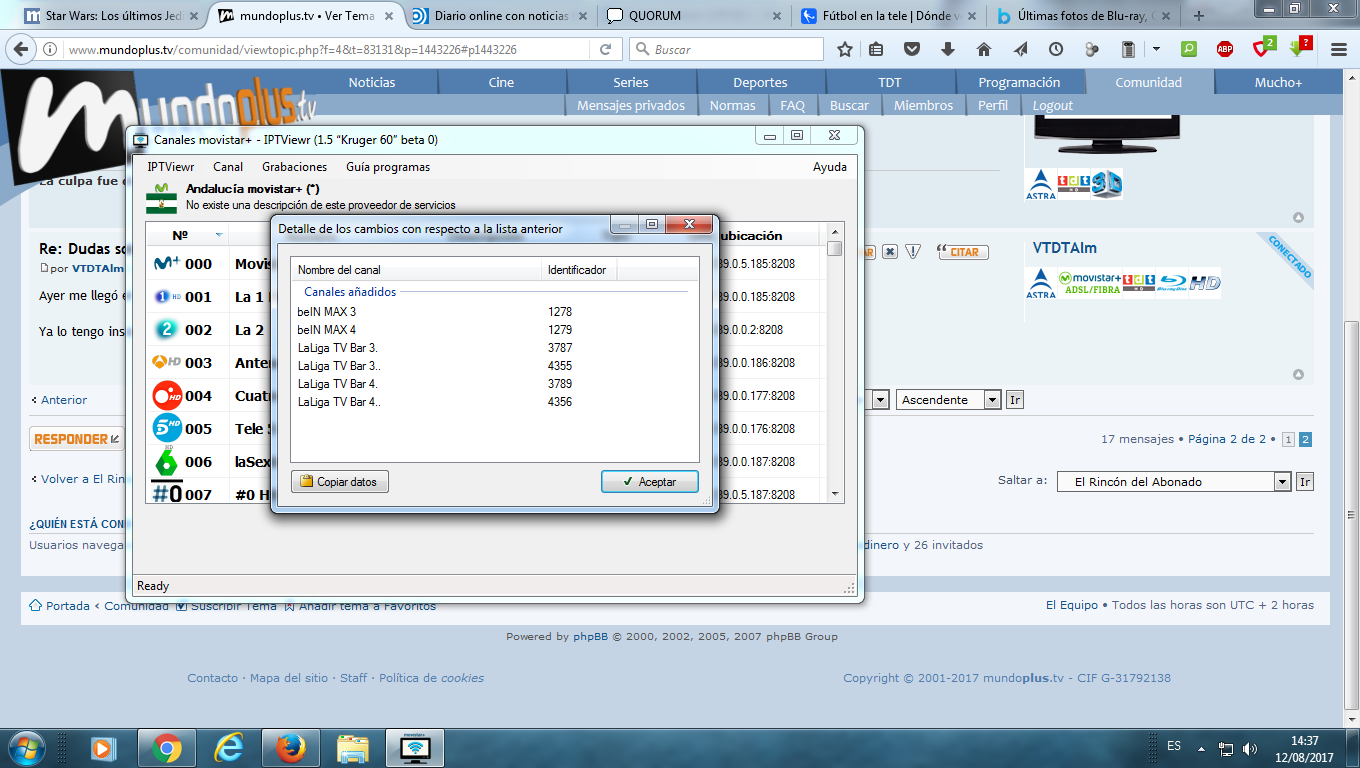
Task: Click the Copiar datos button
Action: pos(340,482)
